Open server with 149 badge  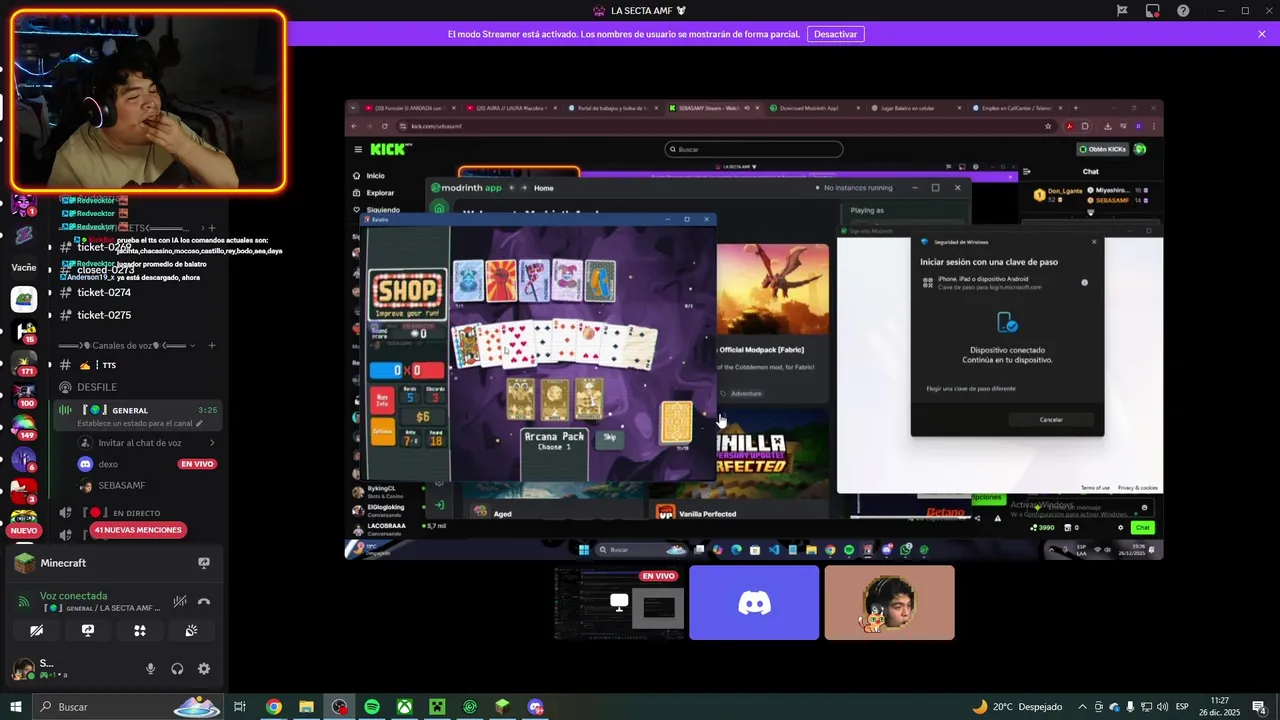click(x=24, y=426)
